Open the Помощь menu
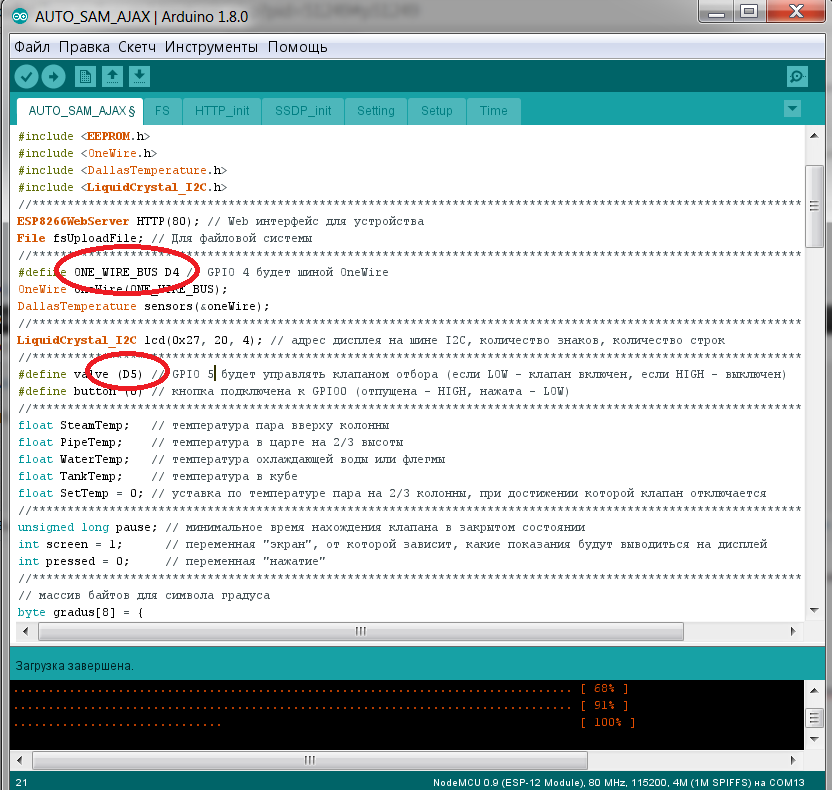The width and height of the screenshot is (832, 790). tap(297, 47)
